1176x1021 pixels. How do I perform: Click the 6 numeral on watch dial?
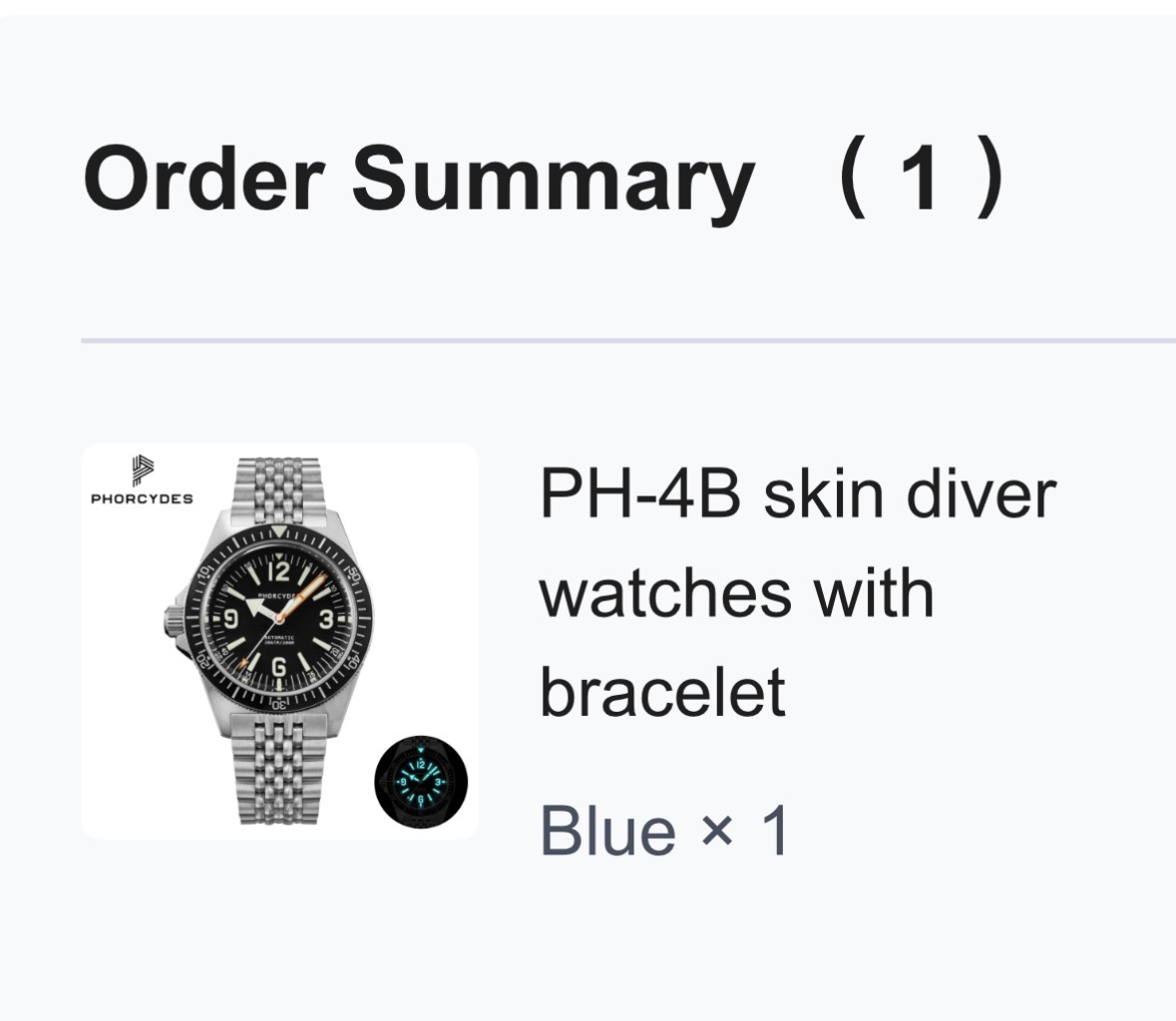pos(279,667)
